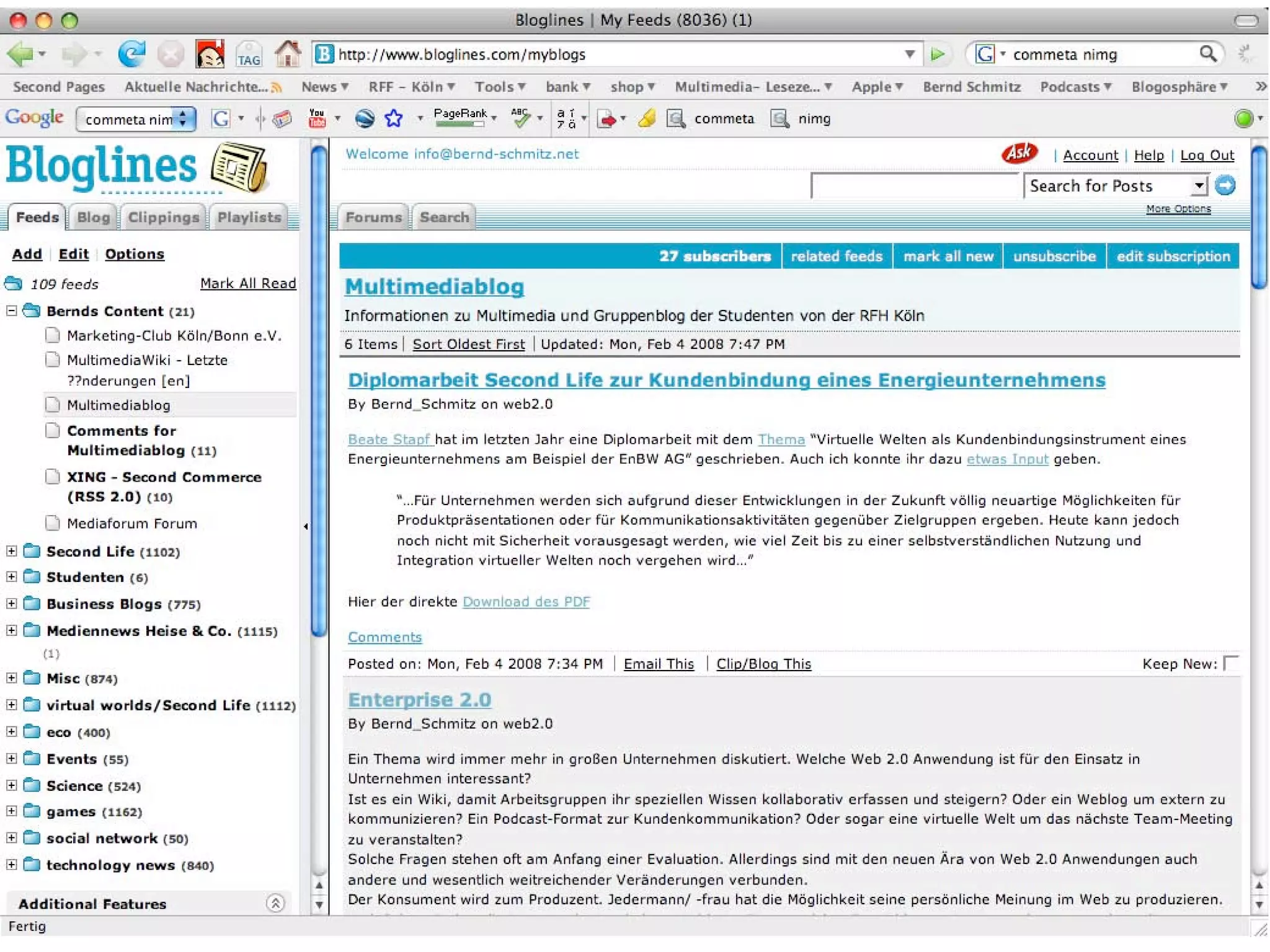The image size is (1270, 952).
Task: Collapse the Additional Features panel
Action: (x=275, y=903)
